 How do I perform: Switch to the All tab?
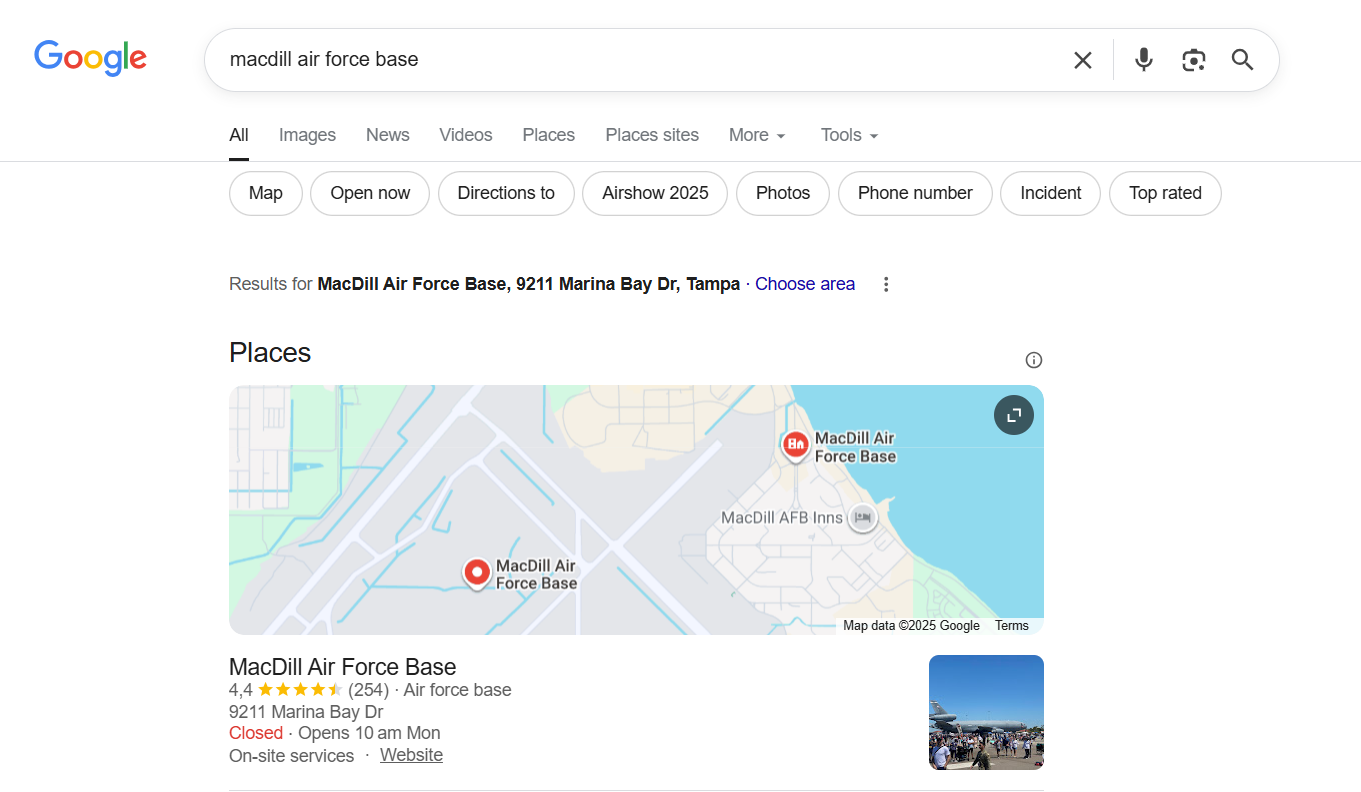tap(239, 135)
